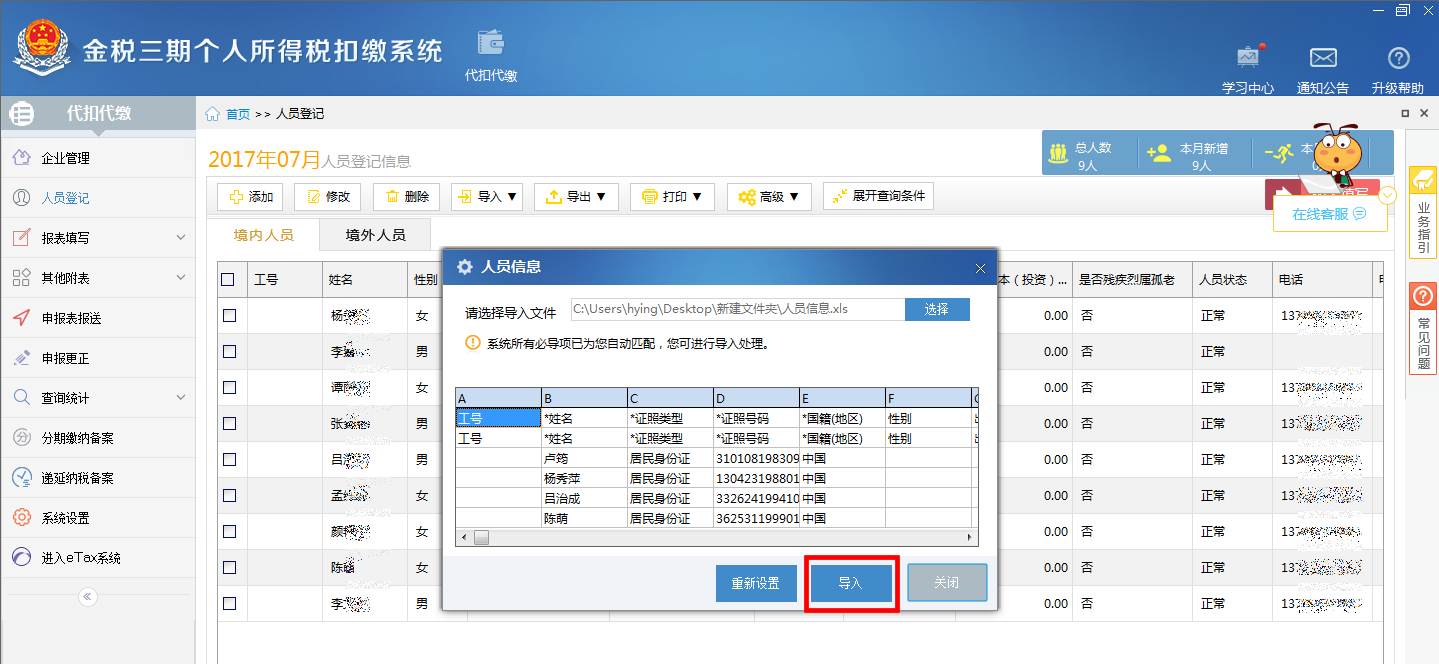This screenshot has height=664, width=1439.
Task: Click the dialog's horizontal scrollbar thumb
Action: (x=481, y=538)
